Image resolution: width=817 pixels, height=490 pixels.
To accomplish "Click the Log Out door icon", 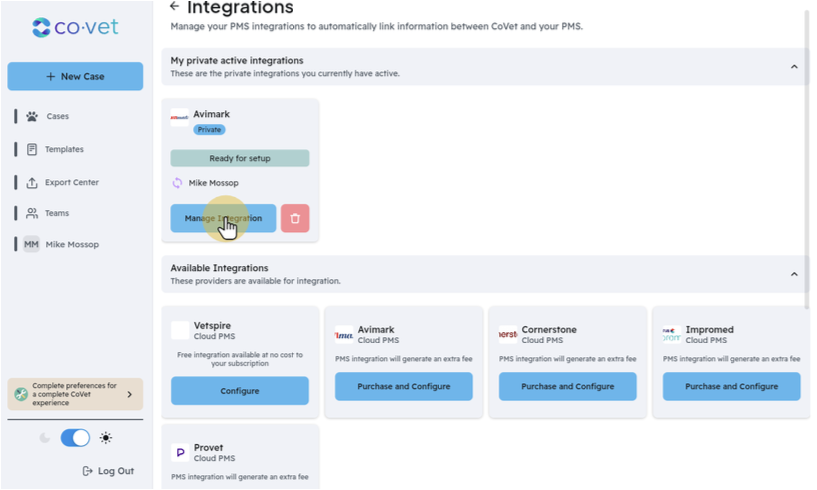I will pos(88,471).
